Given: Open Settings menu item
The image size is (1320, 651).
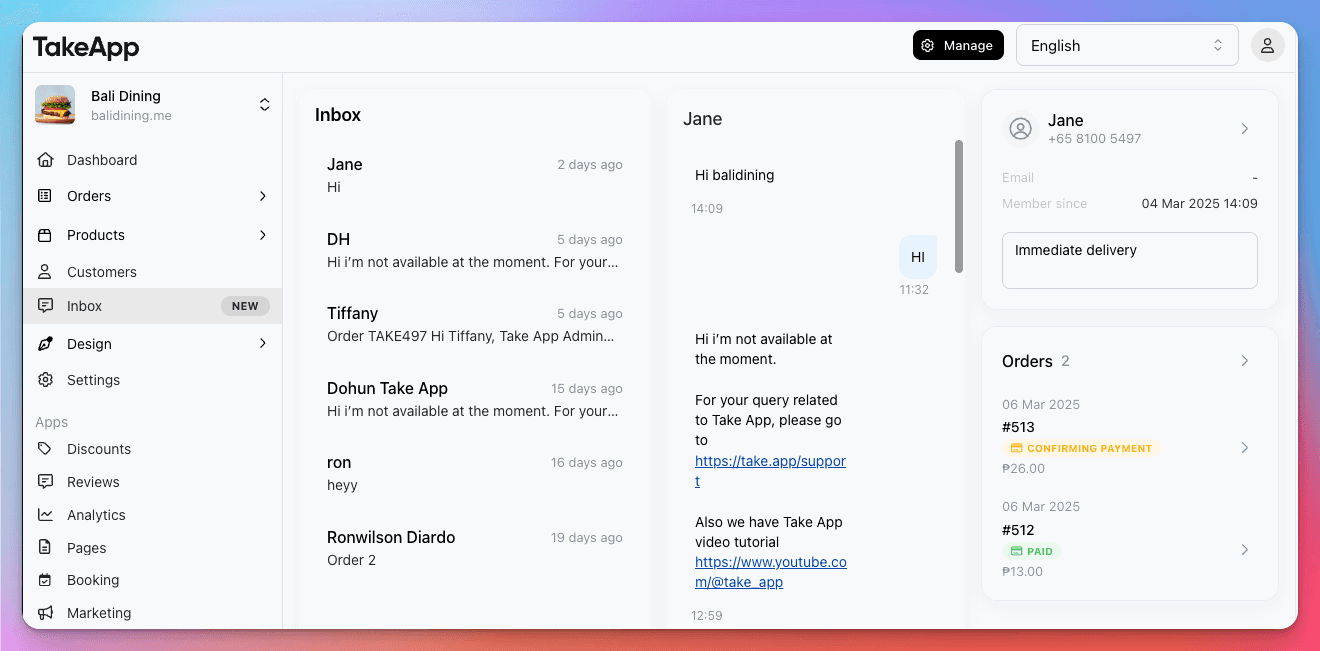Looking at the screenshot, I should pos(153,380).
